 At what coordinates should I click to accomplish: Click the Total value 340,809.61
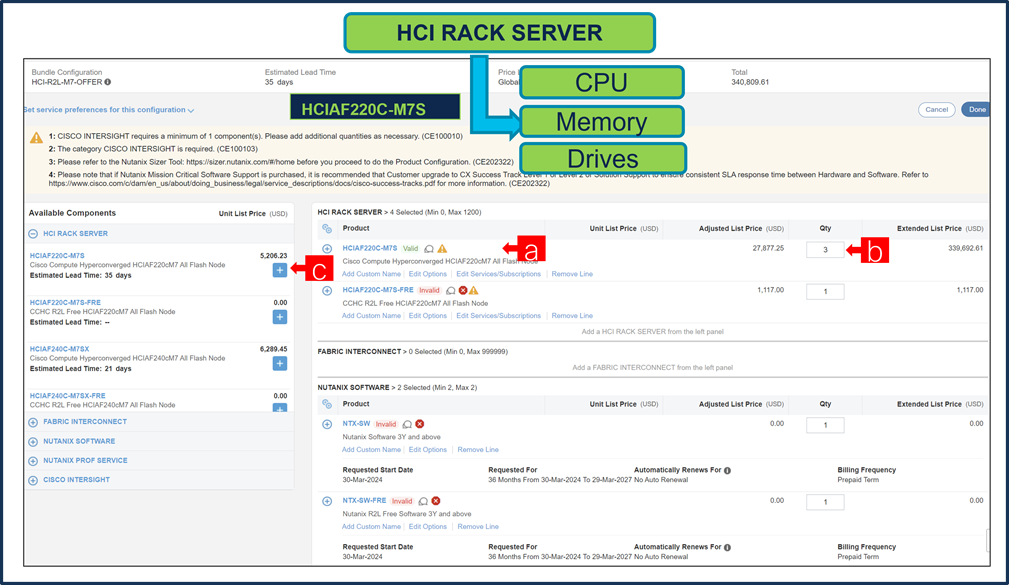(750, 82)
